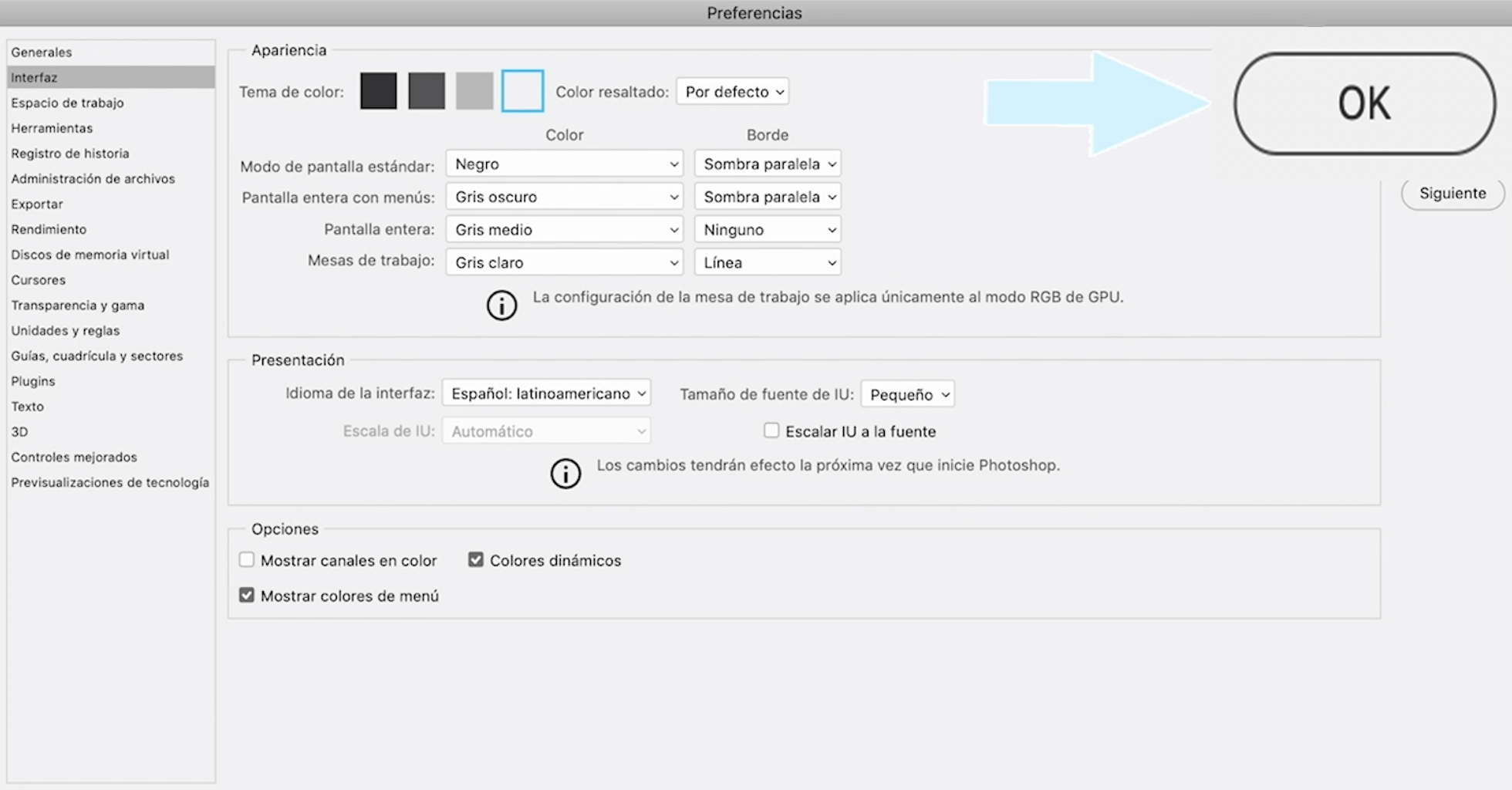Select the darkest color theme swatch
1512x790 pixels.
click(x=378, y=91)
